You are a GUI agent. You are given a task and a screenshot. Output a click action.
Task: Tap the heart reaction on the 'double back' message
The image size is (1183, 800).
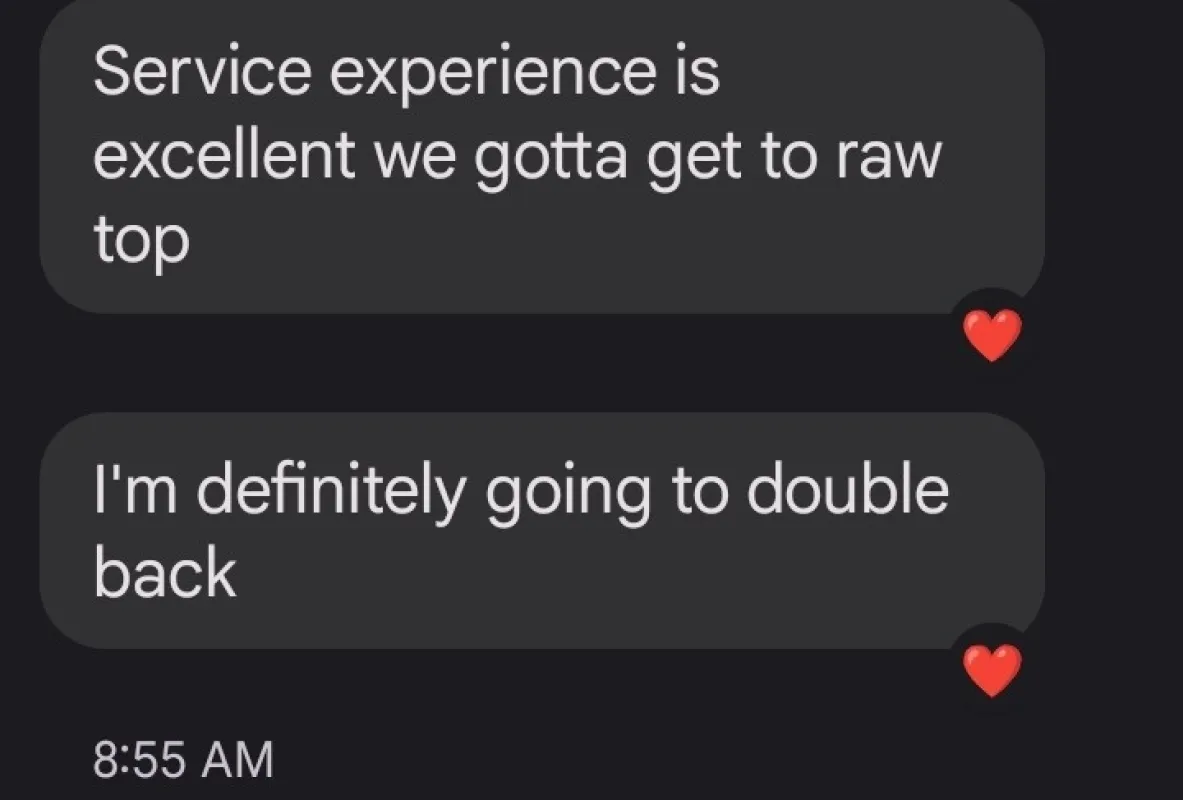click(x=992, y=670)
